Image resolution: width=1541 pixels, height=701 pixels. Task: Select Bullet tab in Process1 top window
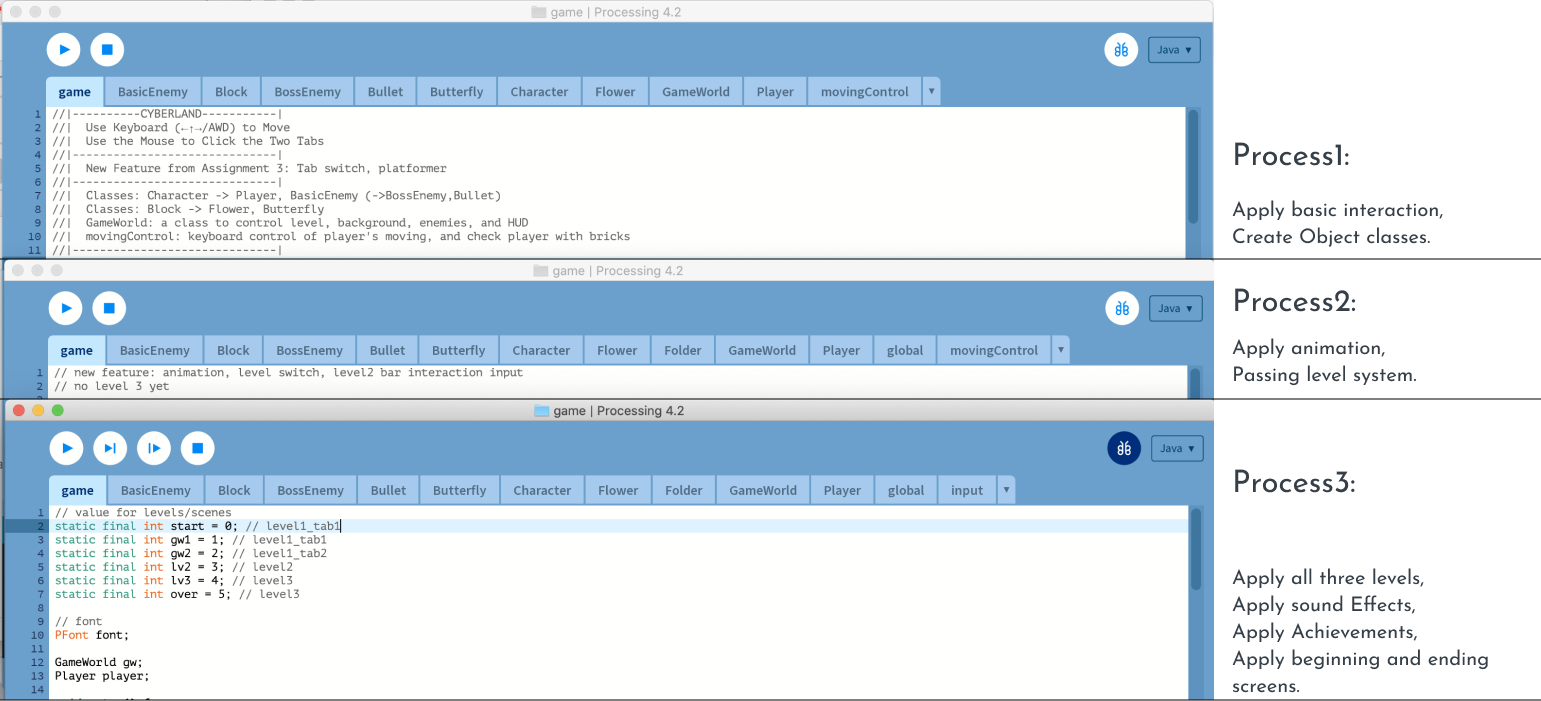coord(385,91)
